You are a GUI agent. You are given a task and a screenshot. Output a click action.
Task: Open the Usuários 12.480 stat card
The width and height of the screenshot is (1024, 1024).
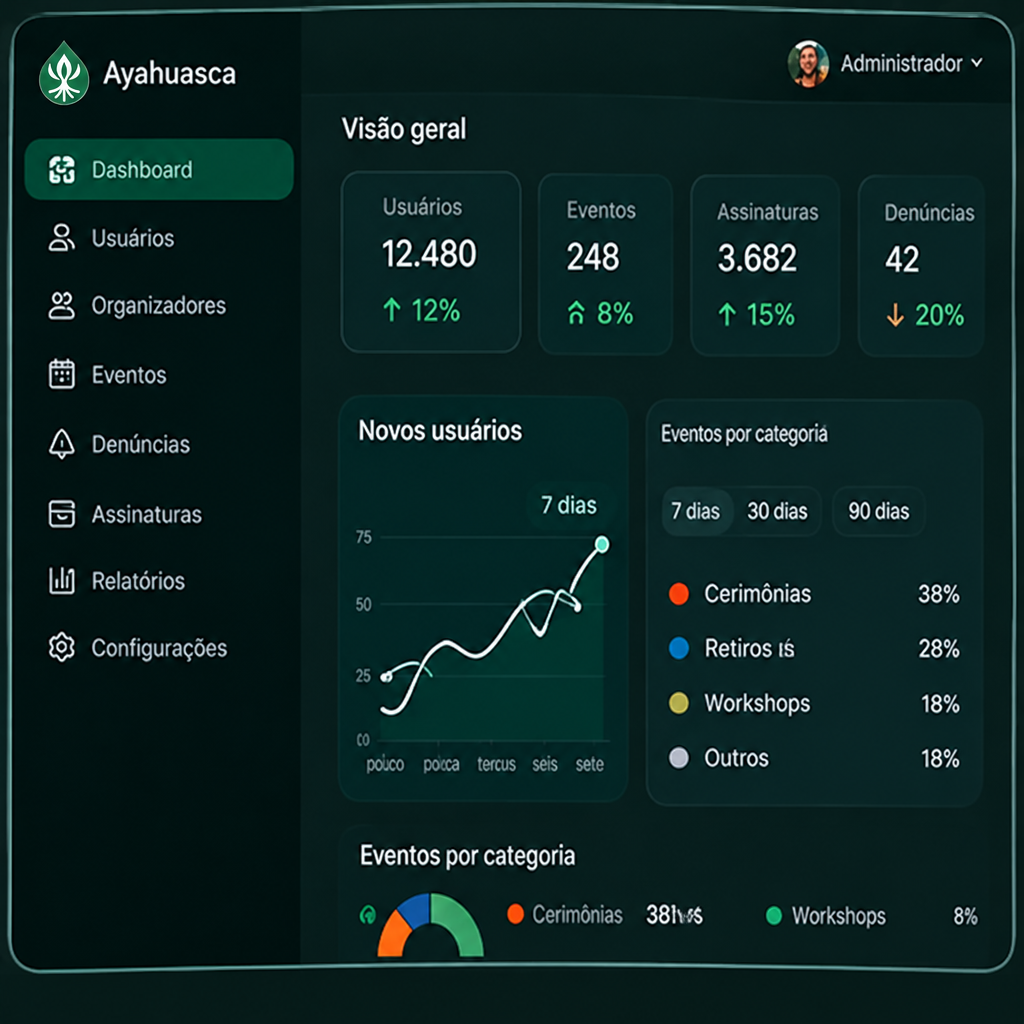tap(431, 262)
